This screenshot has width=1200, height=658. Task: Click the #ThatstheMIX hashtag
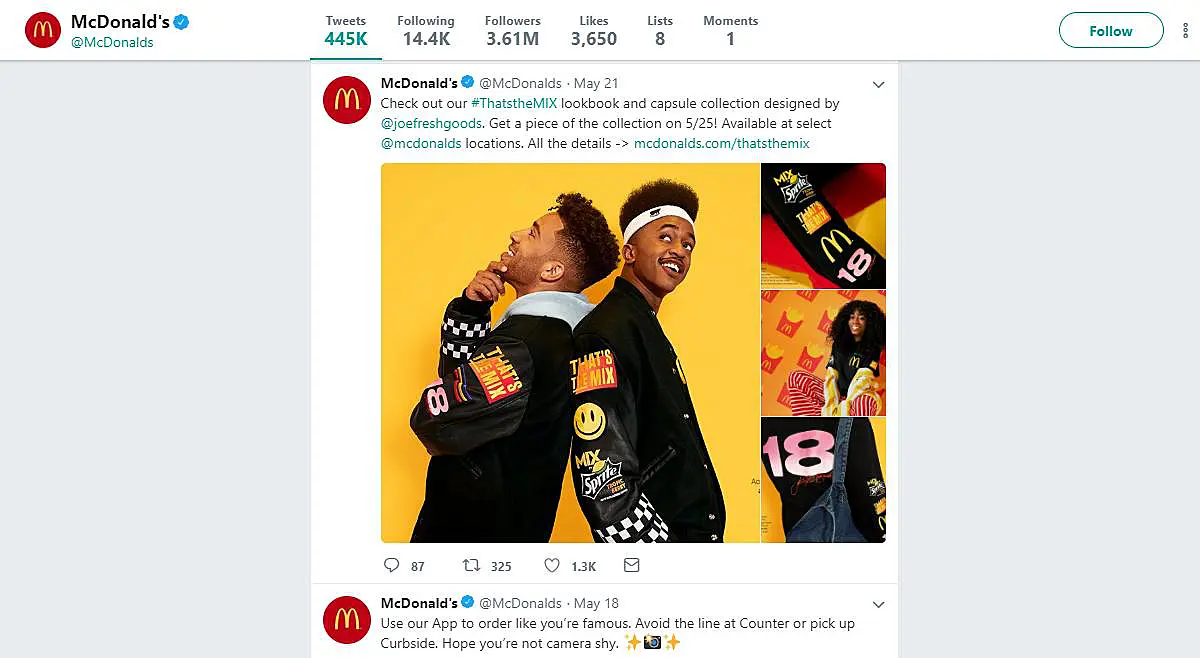(x=514, y=103)
